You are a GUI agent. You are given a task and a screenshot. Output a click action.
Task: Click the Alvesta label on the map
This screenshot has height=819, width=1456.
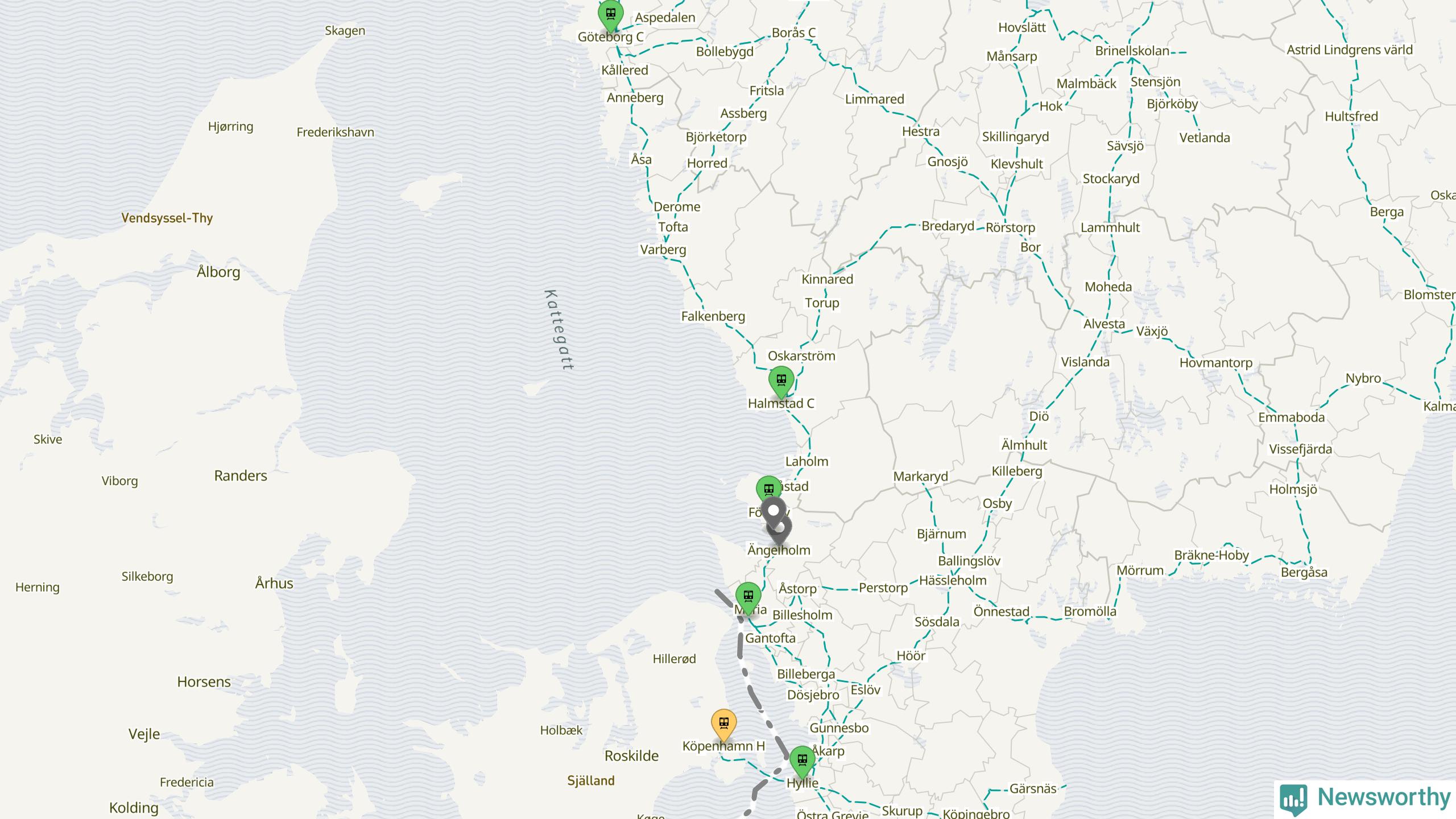[x=1104, y=324]
